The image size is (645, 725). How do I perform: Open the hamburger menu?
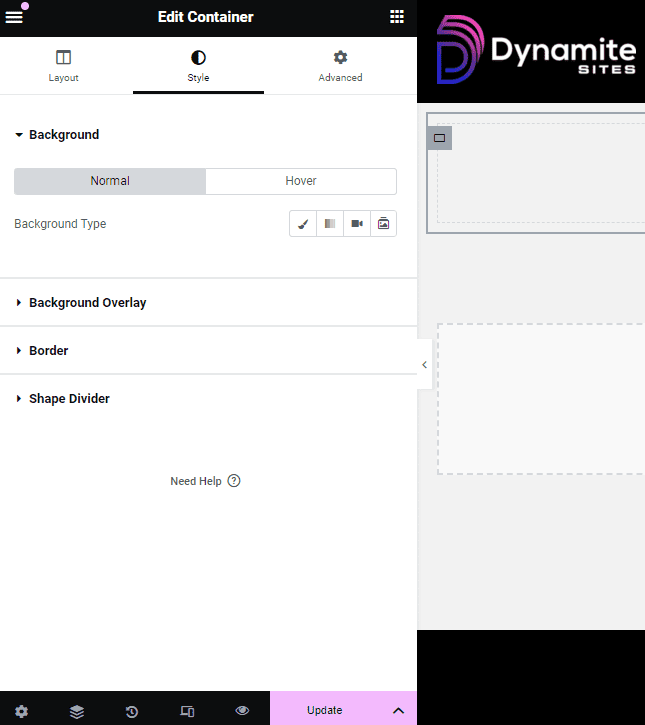pyautogui.click(x=14, y=17)
